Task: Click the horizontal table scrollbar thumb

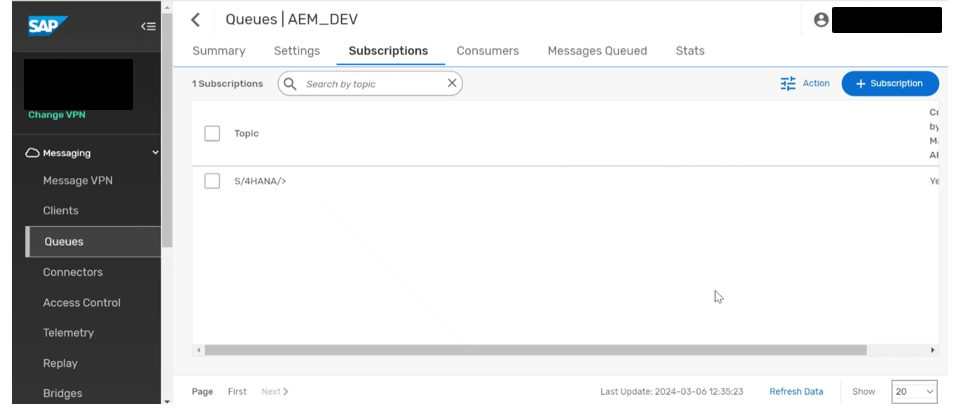Action: [535, 350]
